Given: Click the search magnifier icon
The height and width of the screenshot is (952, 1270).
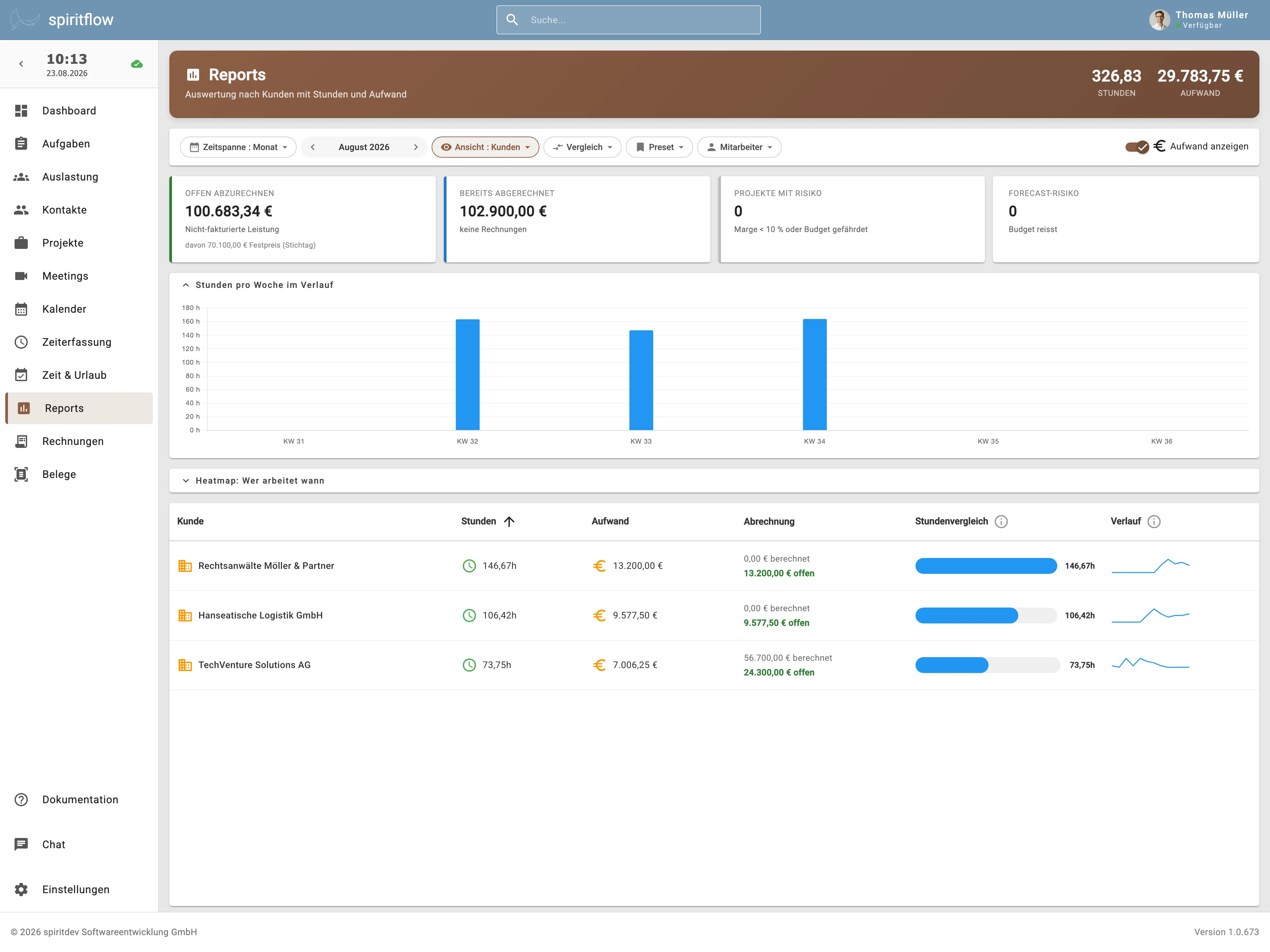Looking at the screenshot, I should [x=512, y=20].
